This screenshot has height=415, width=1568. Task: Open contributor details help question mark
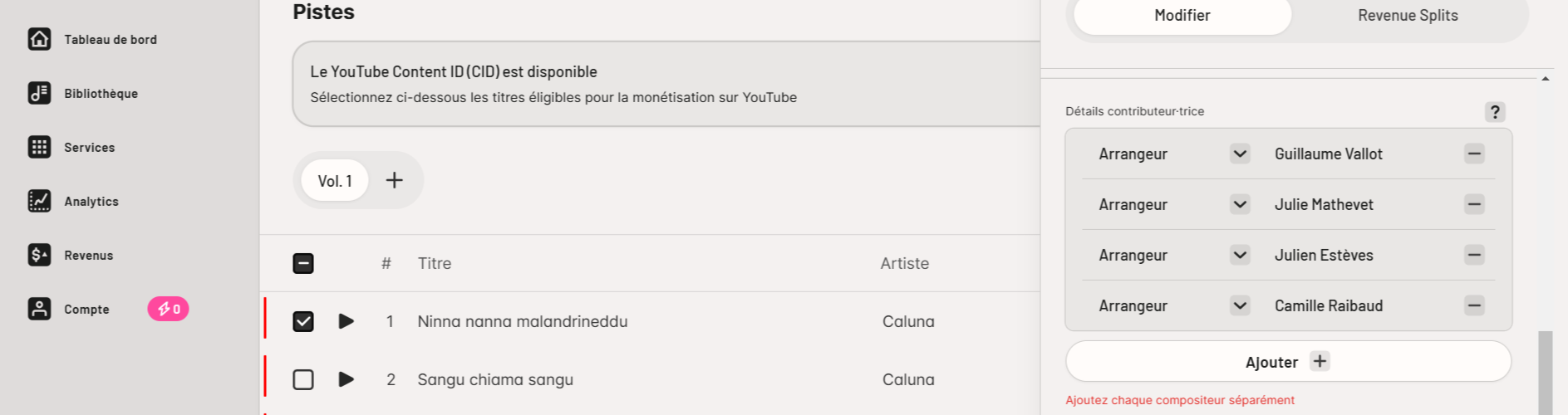1495,112
